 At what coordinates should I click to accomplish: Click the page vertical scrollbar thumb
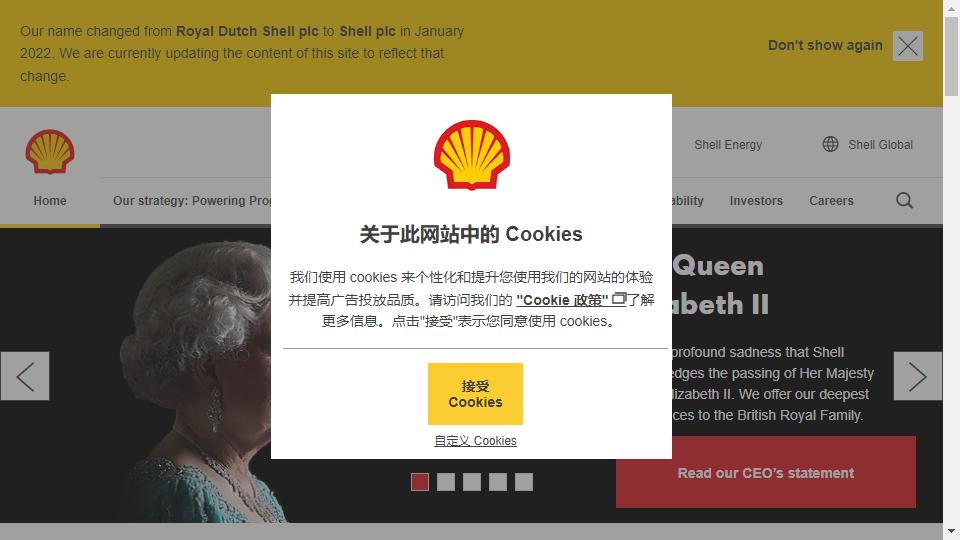[x=951, y=56]
